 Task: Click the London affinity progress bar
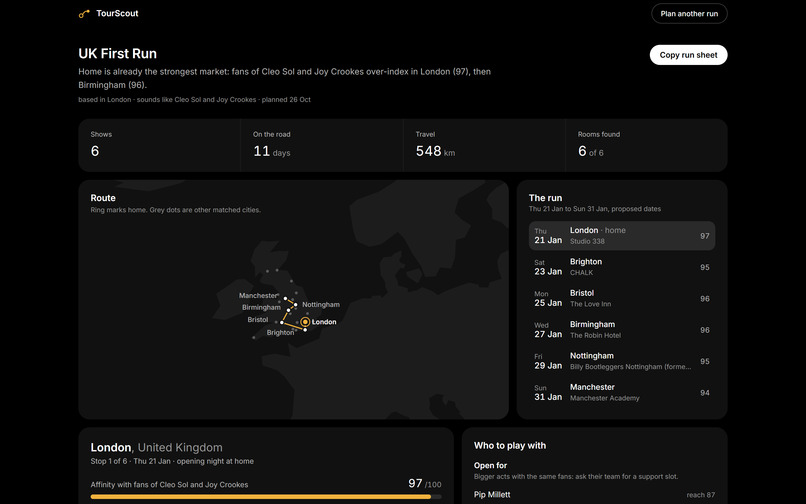(x=266, y=497)
